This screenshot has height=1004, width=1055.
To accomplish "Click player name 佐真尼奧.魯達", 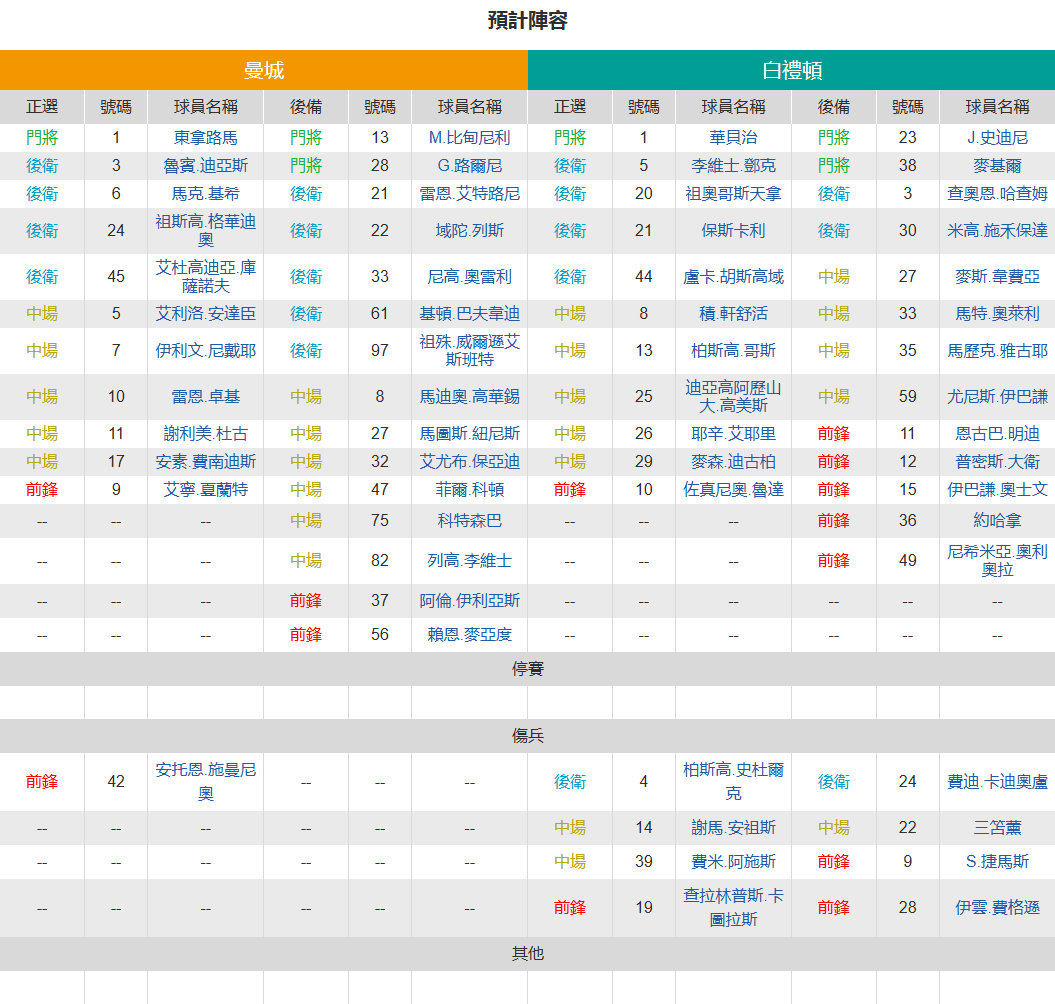I will 733,490.
